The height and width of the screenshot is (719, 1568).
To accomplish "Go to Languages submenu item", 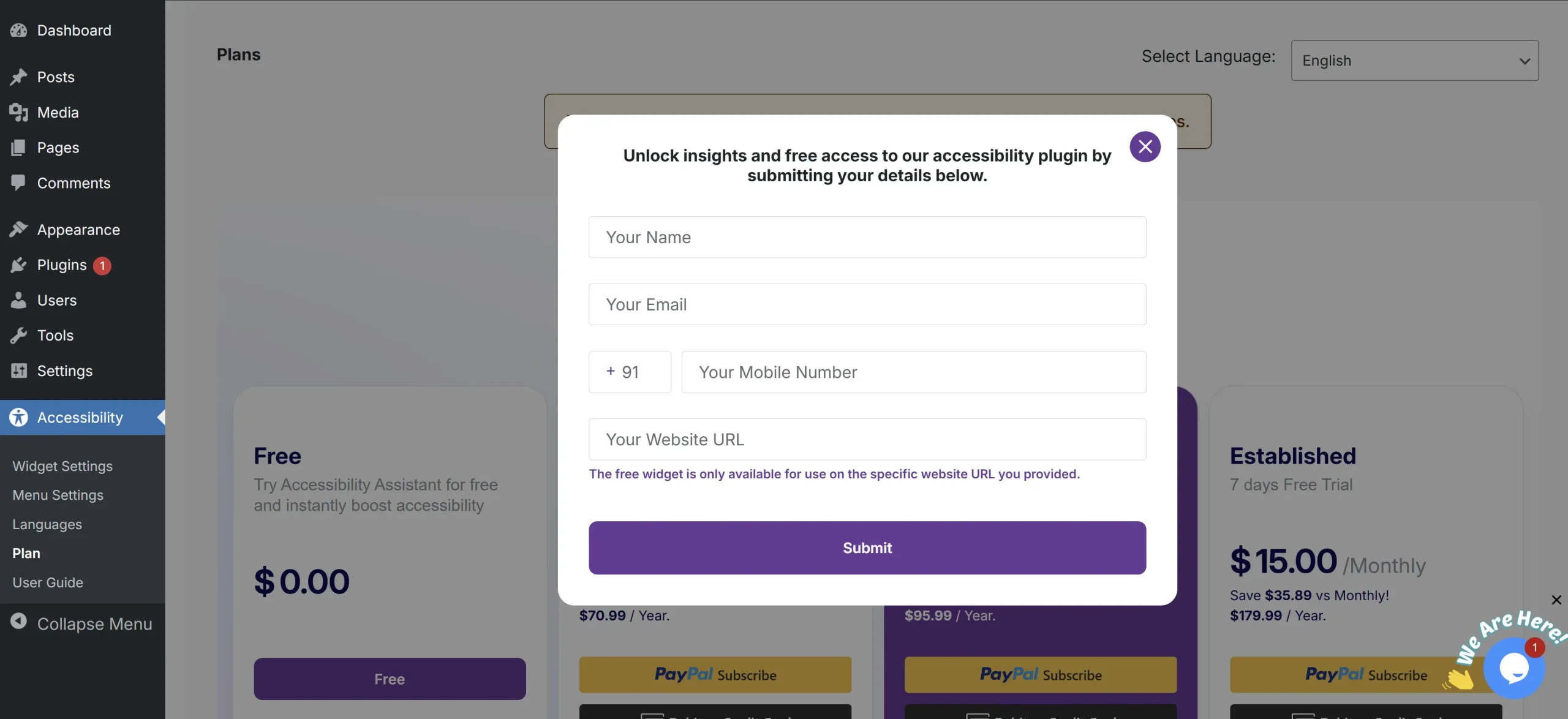I will 47,524.
